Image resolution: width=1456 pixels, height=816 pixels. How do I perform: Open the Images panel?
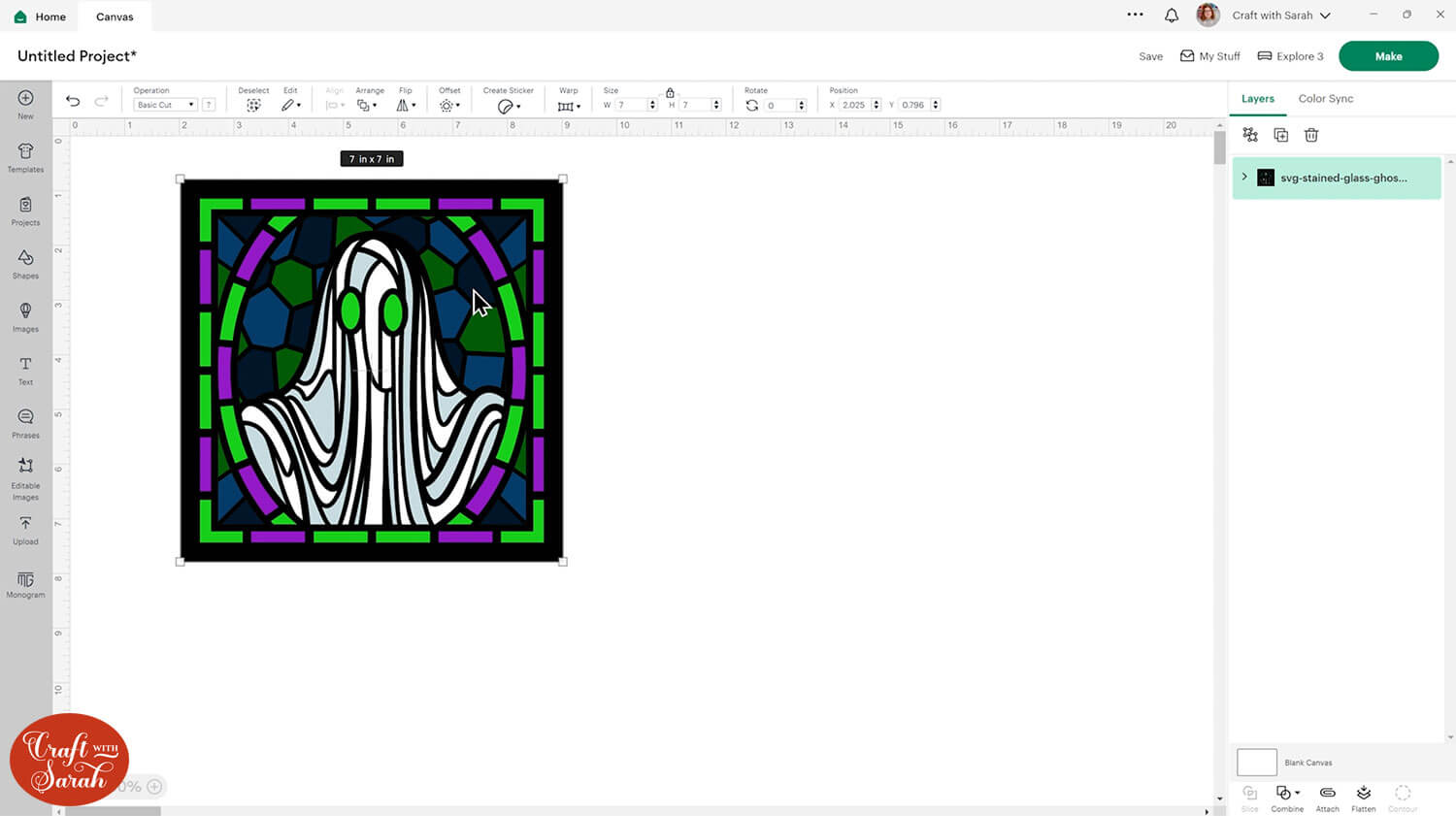coord(24,315)
